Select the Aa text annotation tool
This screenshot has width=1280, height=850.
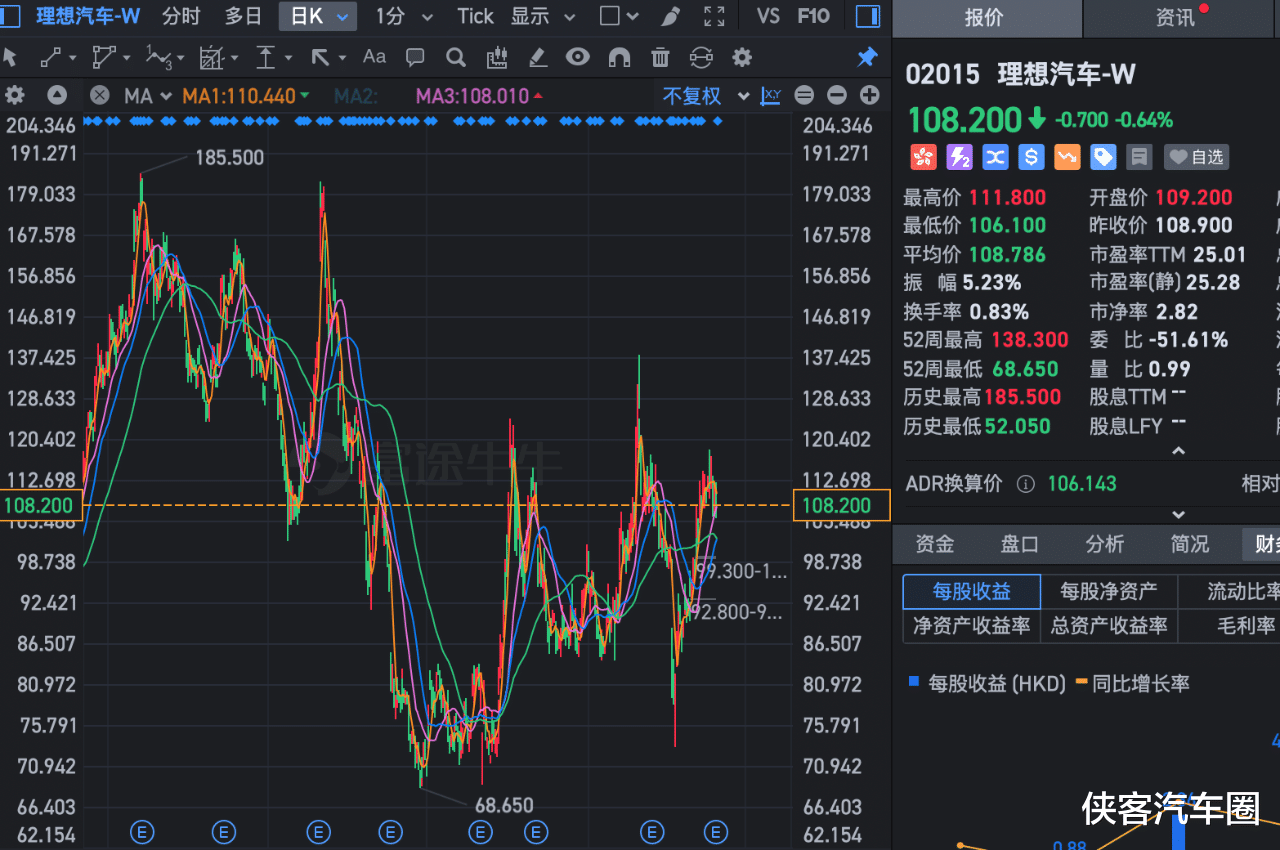[x=374, y=57]
